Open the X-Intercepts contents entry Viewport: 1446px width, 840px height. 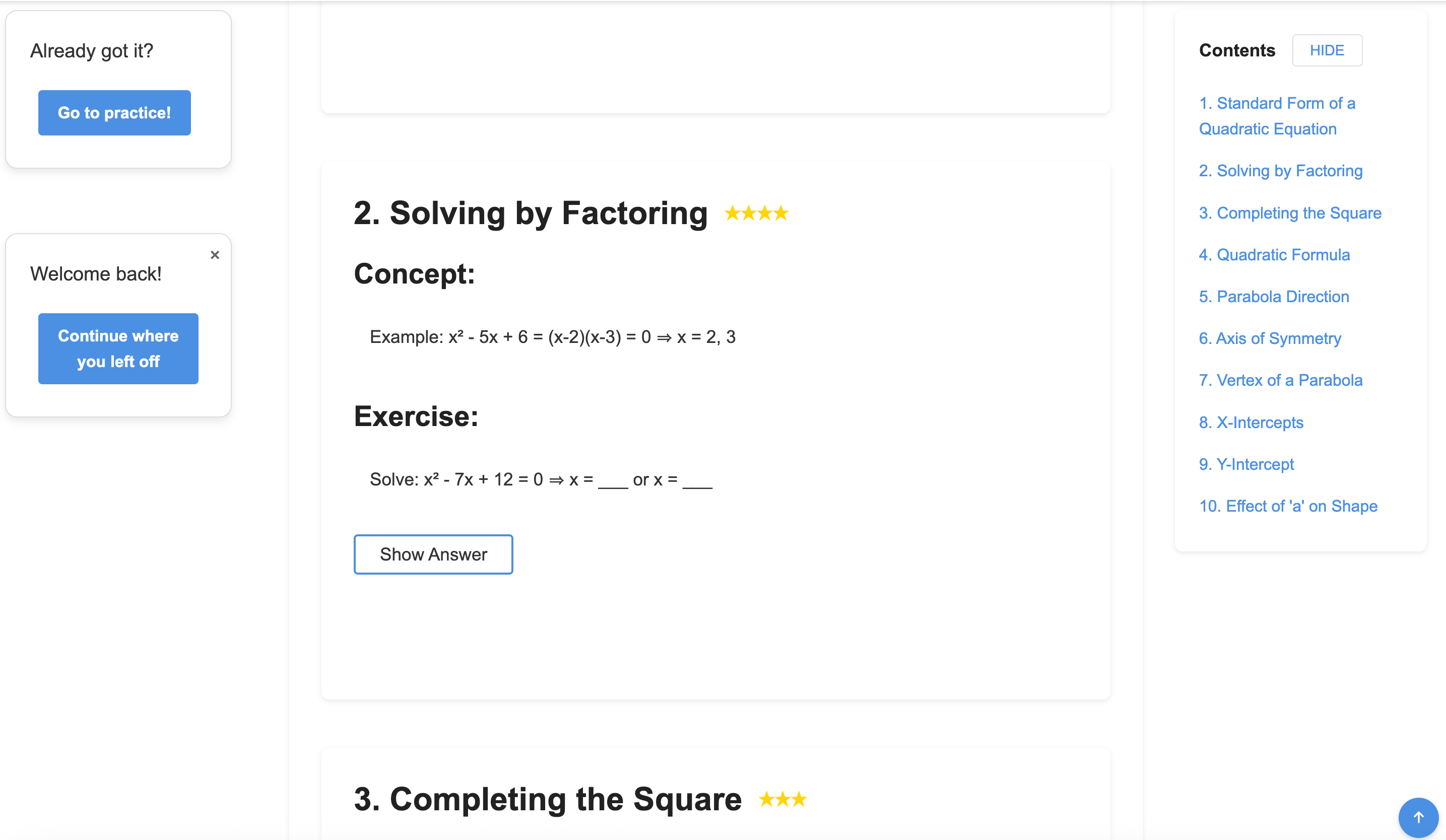click(1251, 423)
